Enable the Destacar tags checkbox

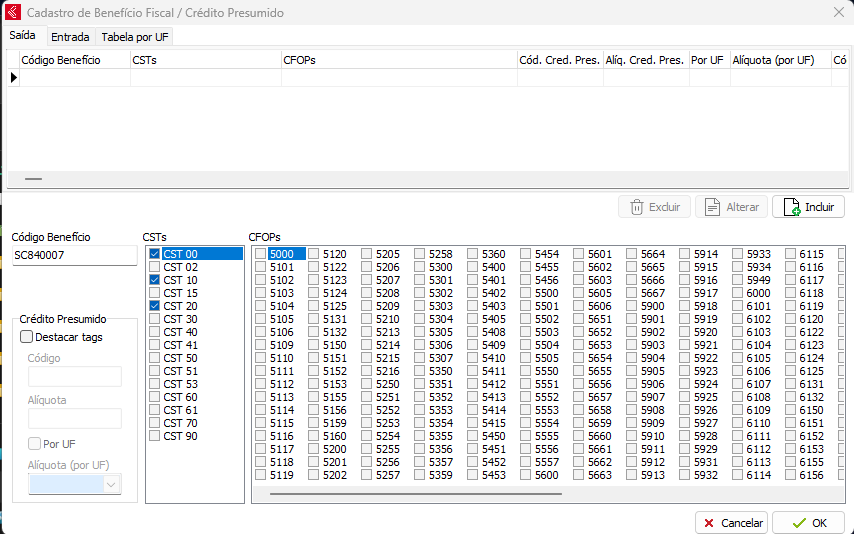click(x=27, y=338)
